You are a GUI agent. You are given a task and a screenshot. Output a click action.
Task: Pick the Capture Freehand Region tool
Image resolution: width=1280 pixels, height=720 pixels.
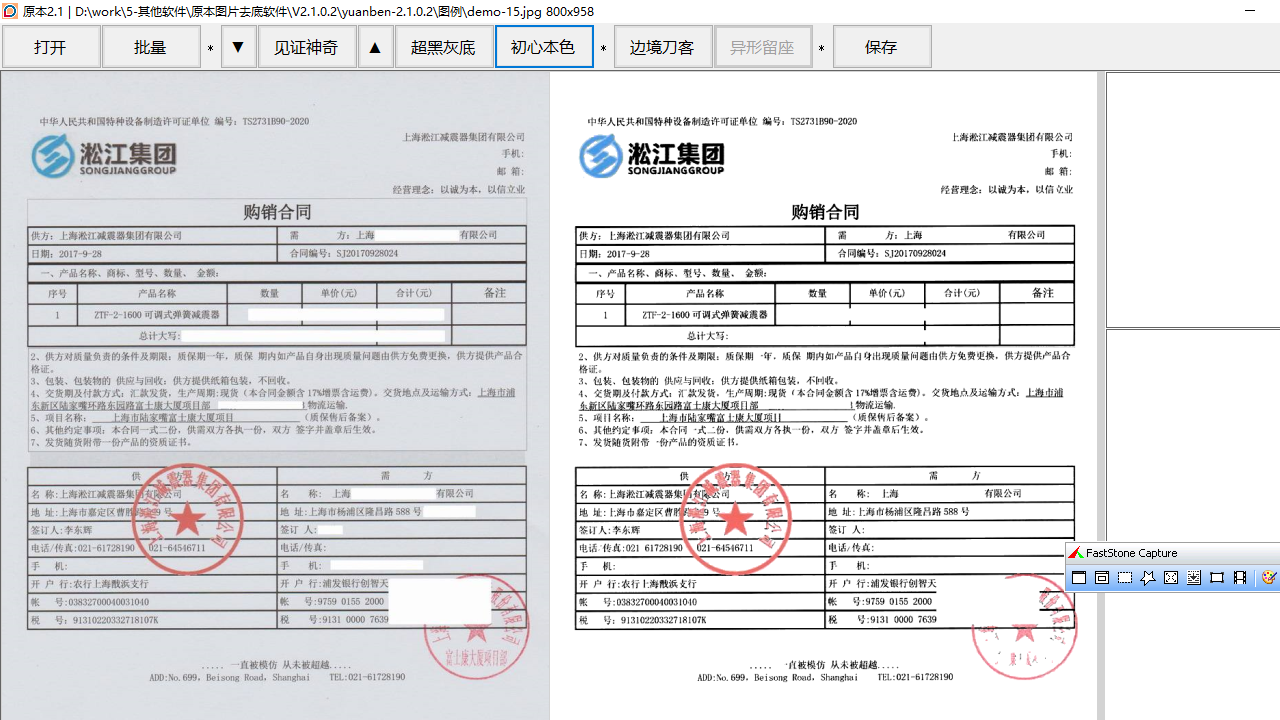pos(1146,577)
